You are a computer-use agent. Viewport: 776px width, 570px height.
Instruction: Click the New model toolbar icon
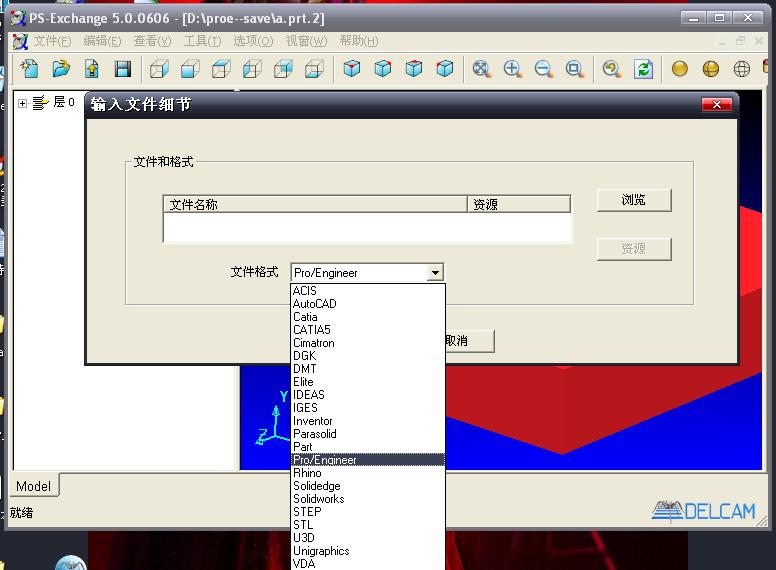[29, 69]
